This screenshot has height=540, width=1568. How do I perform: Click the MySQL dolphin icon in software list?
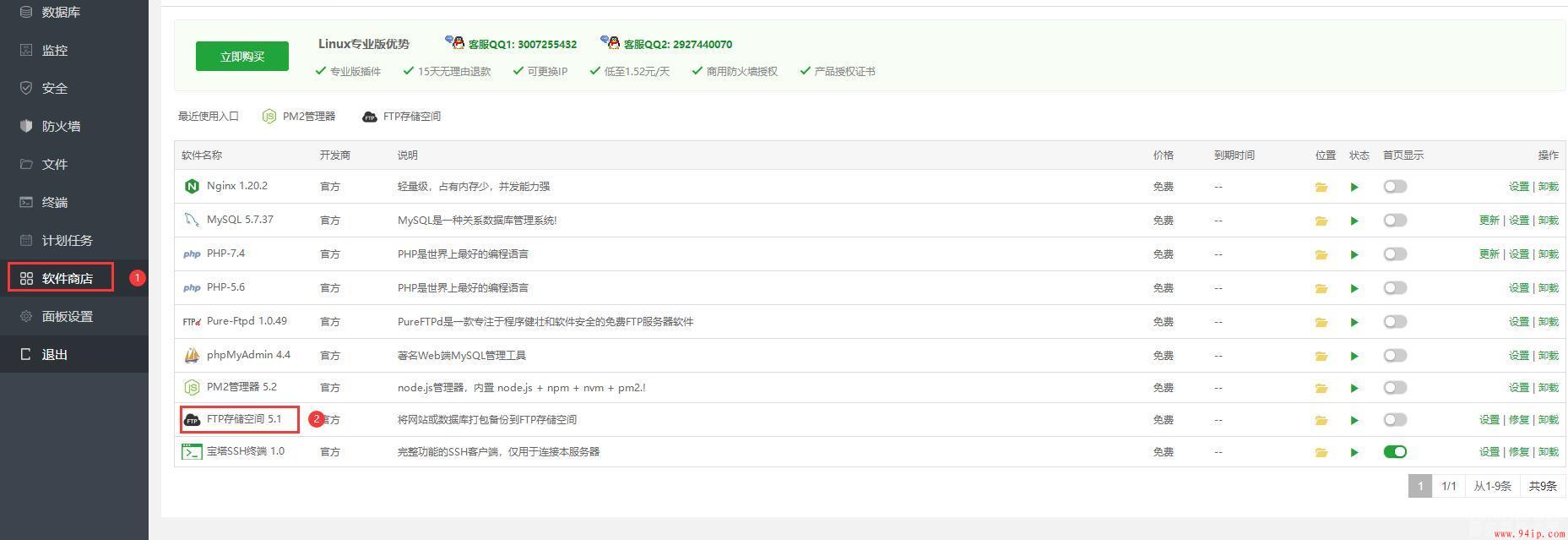pos(192,220)
